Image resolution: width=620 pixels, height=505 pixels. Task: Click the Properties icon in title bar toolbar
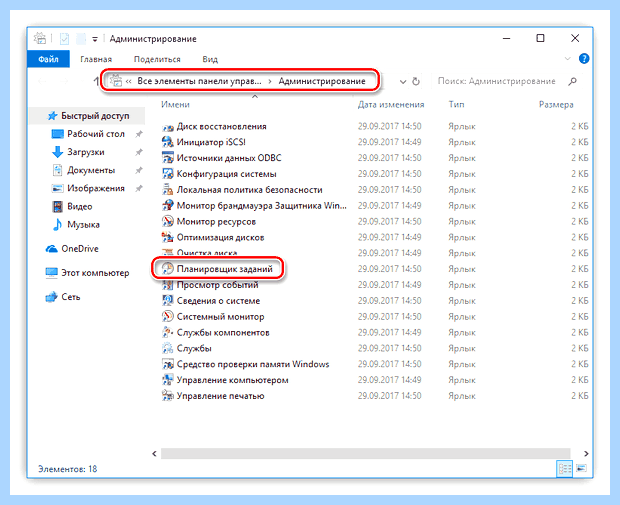pos(64,39)
